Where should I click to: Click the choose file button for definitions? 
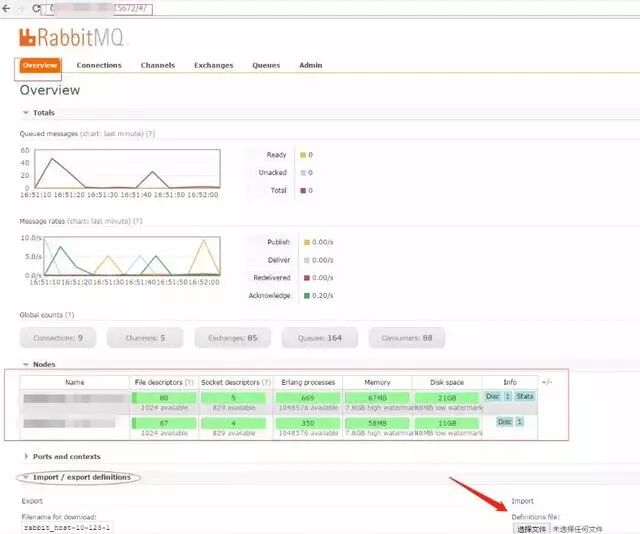(531, 529)
